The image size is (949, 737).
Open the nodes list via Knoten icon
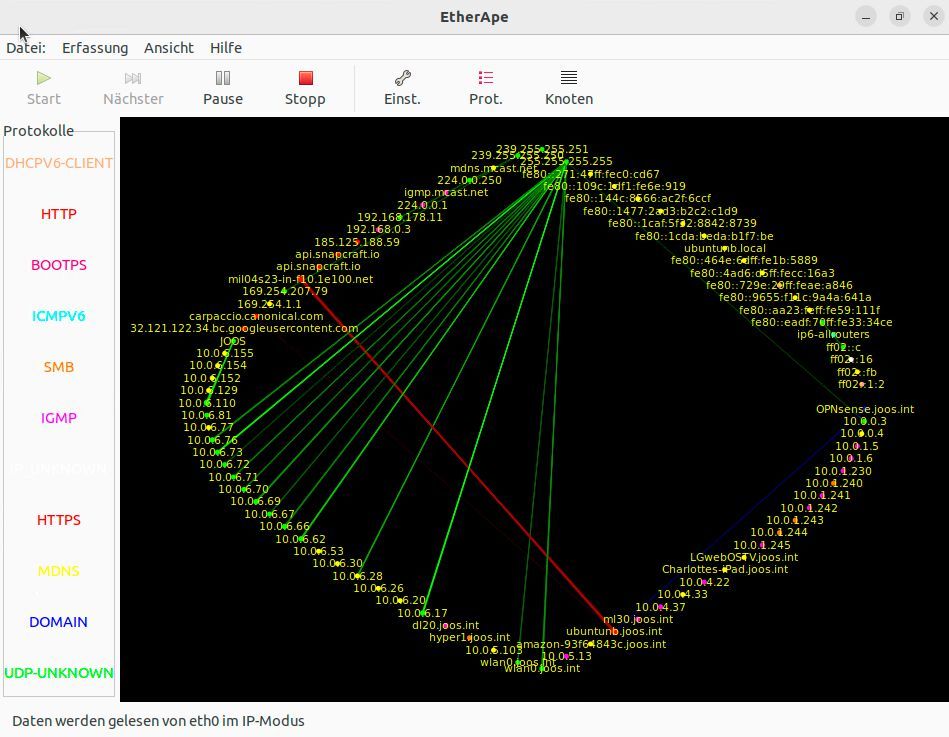(569, 77)
